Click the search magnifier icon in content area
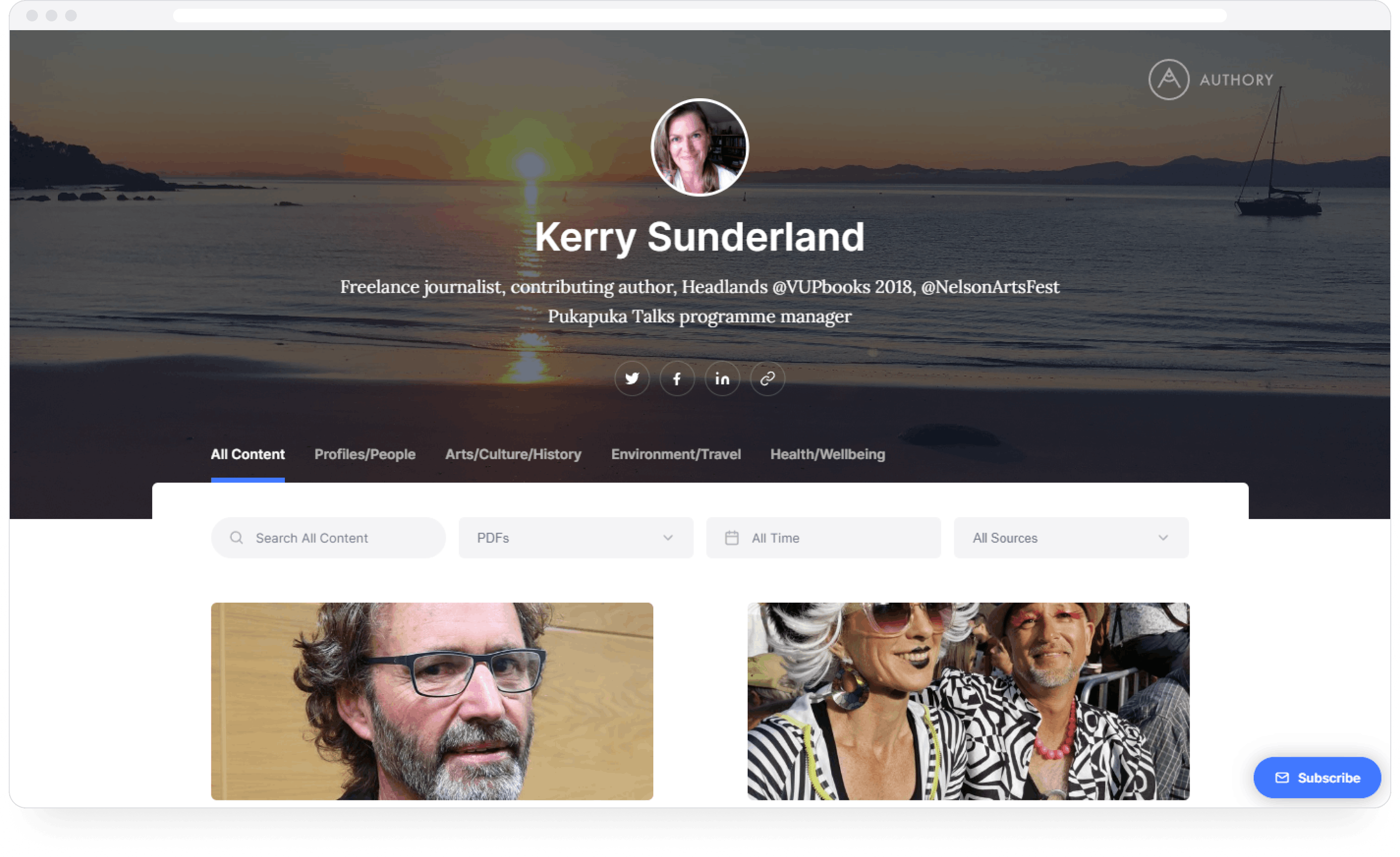The width and height of the screenshot is (1400, 857). coord(237,537)
